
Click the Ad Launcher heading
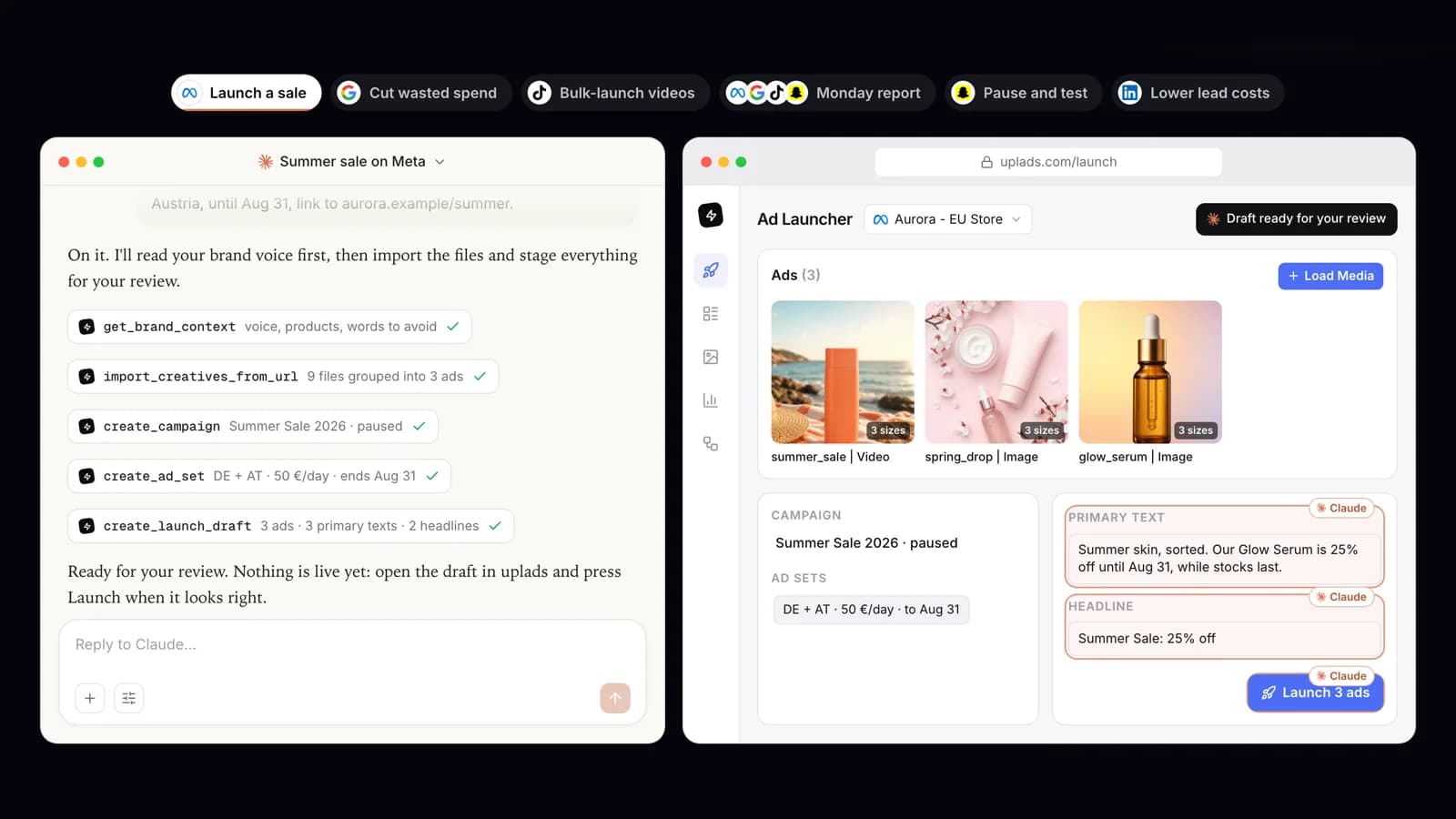804,219
